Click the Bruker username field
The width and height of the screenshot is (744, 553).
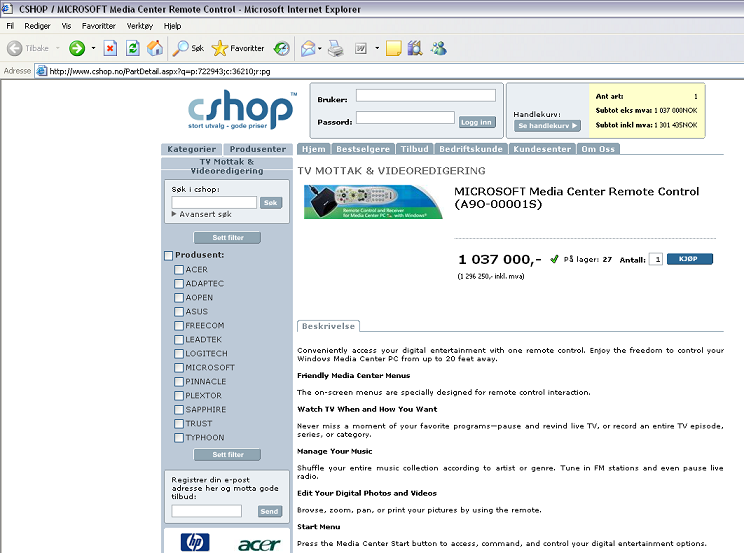(426, 95)
